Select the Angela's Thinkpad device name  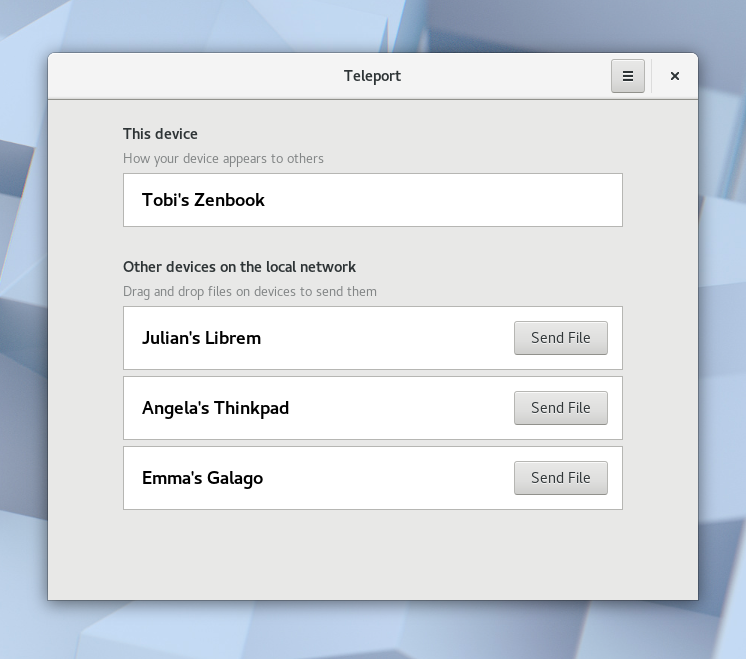click(x=215, y=408)
